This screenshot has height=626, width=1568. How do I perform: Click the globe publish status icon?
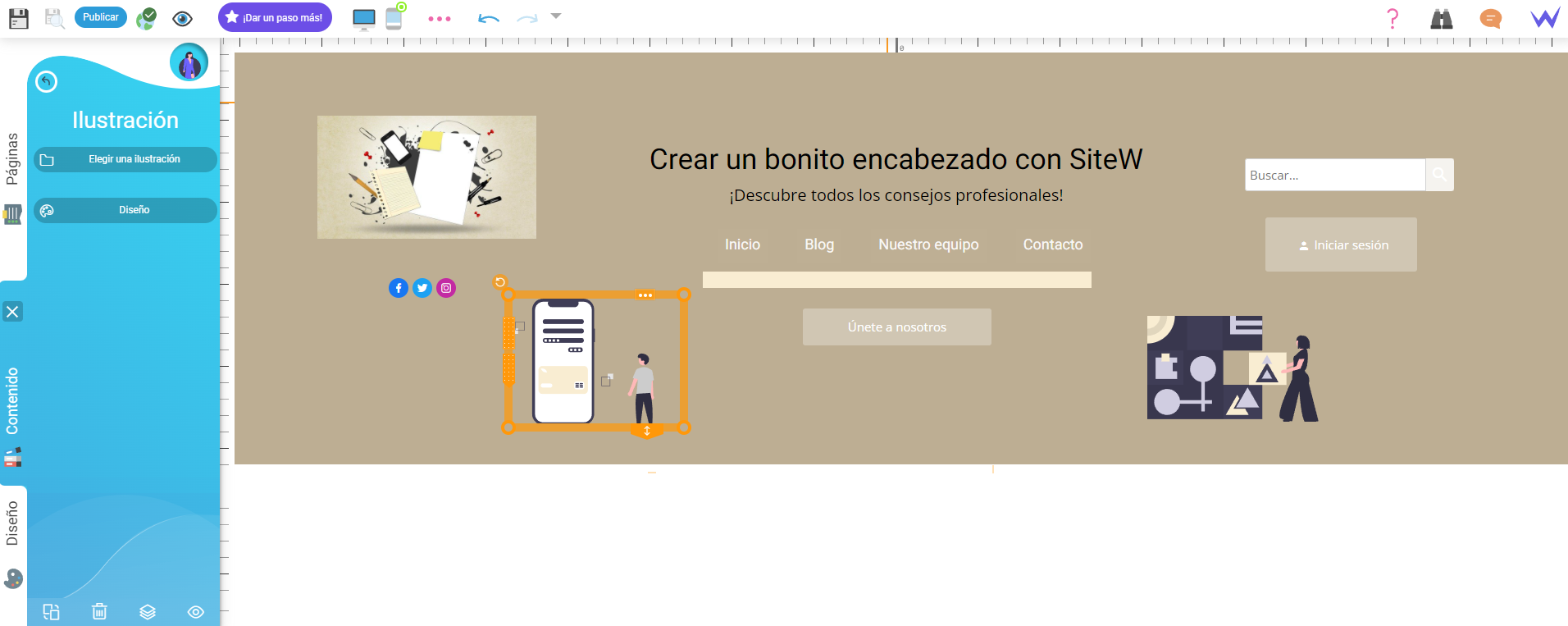pos(147,18)
